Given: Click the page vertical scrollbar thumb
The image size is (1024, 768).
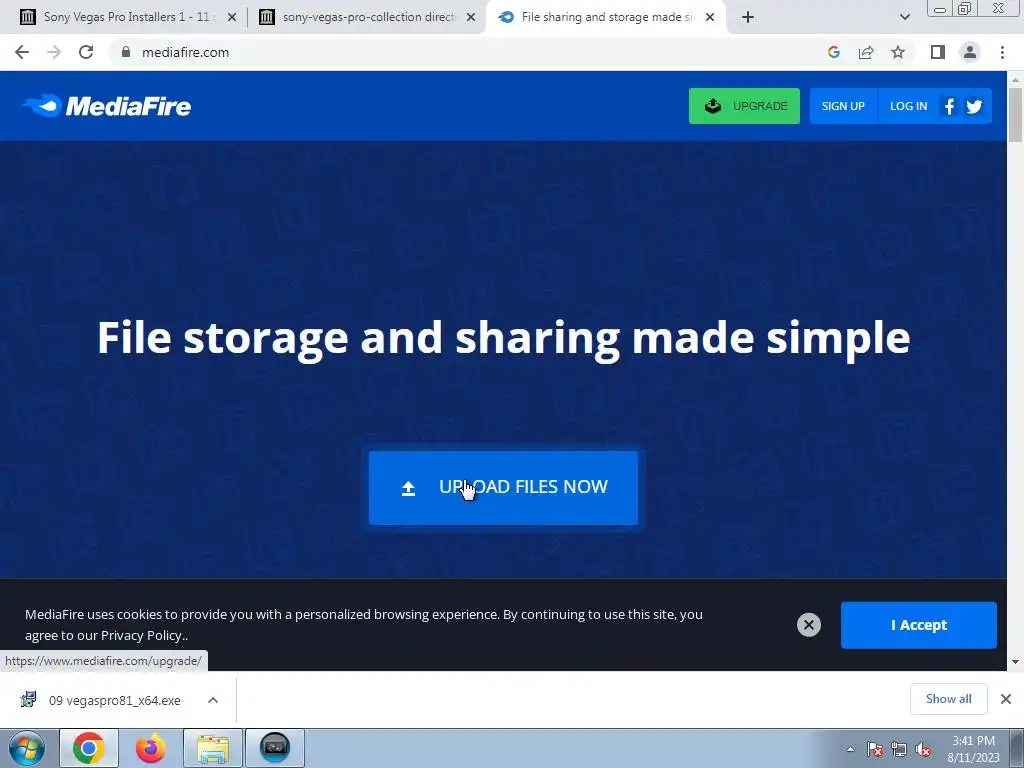Looking at the screenshot, I should pos(1015,114).
